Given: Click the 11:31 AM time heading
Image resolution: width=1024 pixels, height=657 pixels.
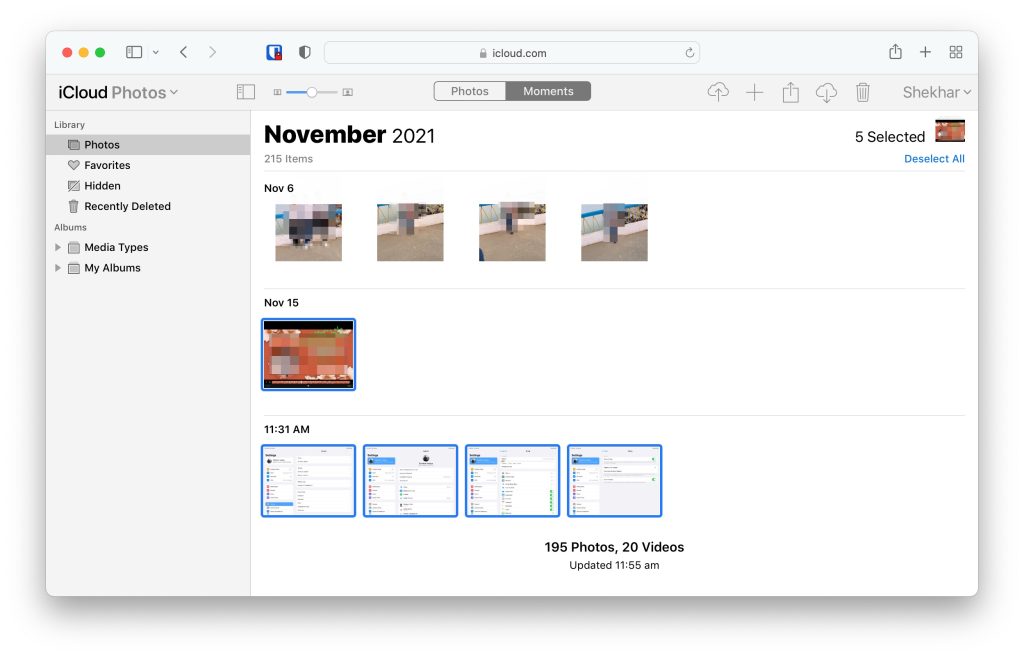Looking at the screenshot, I should coord(287,430).
